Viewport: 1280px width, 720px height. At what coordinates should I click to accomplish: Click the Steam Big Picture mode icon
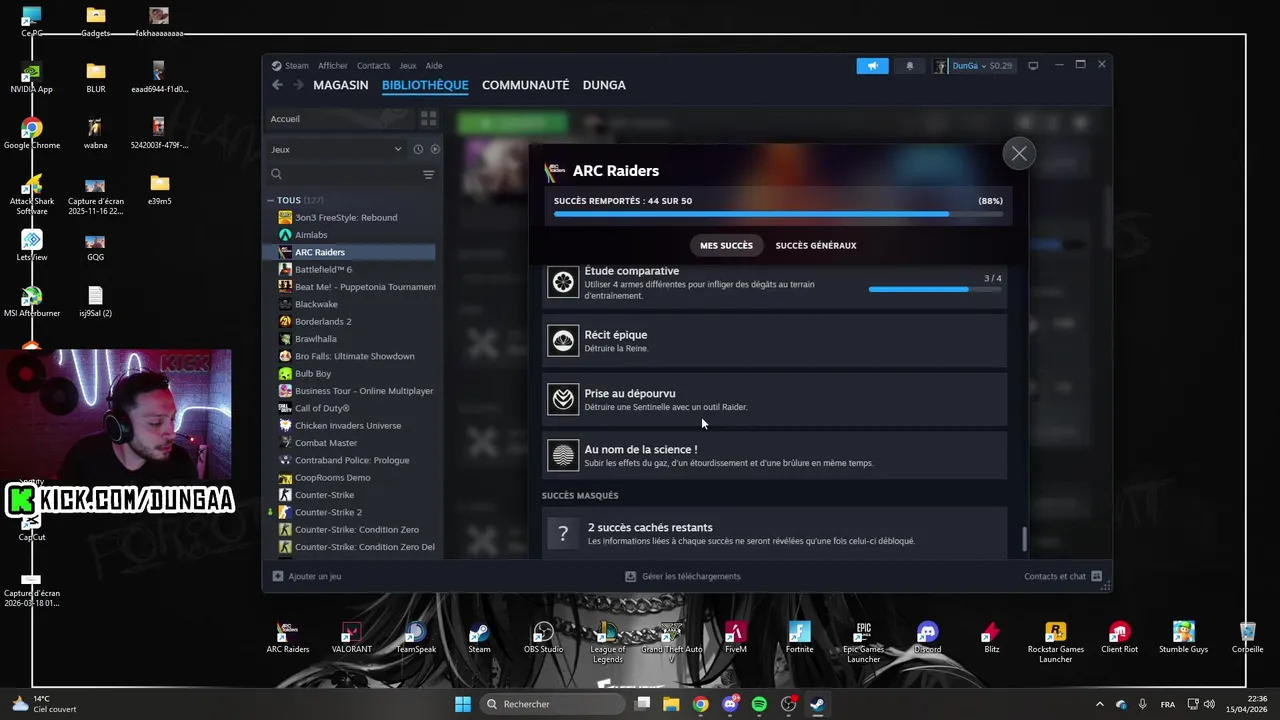(x=1033, y=65)
